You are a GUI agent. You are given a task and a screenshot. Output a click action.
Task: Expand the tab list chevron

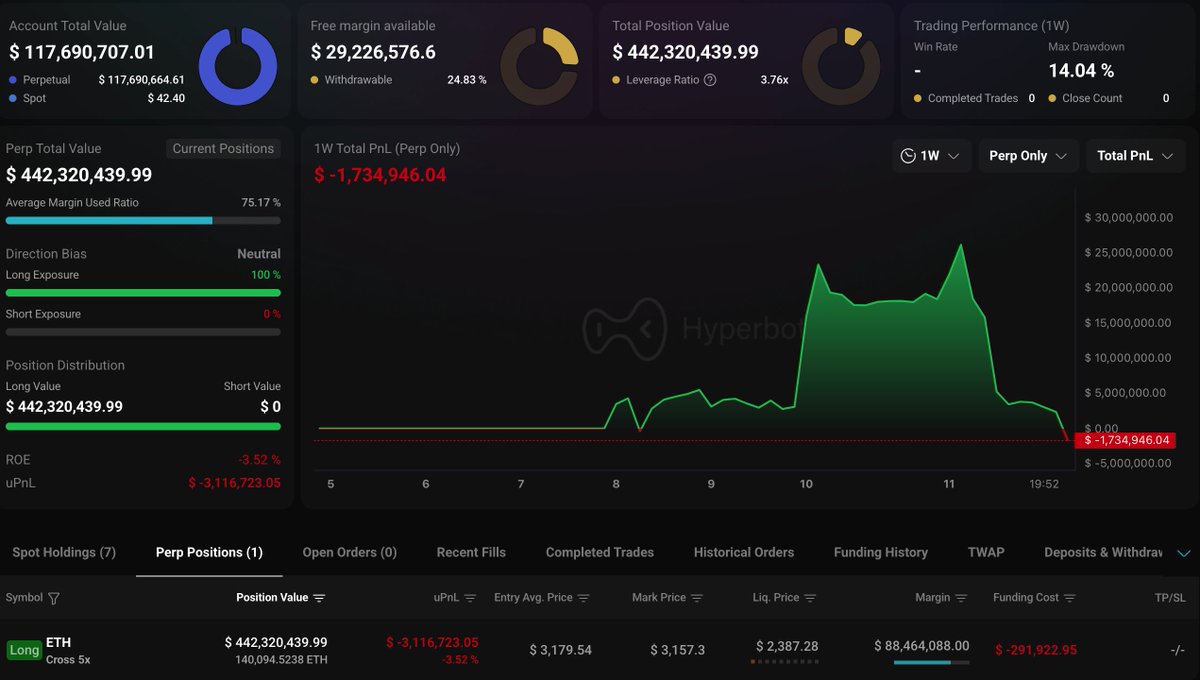1184,553
